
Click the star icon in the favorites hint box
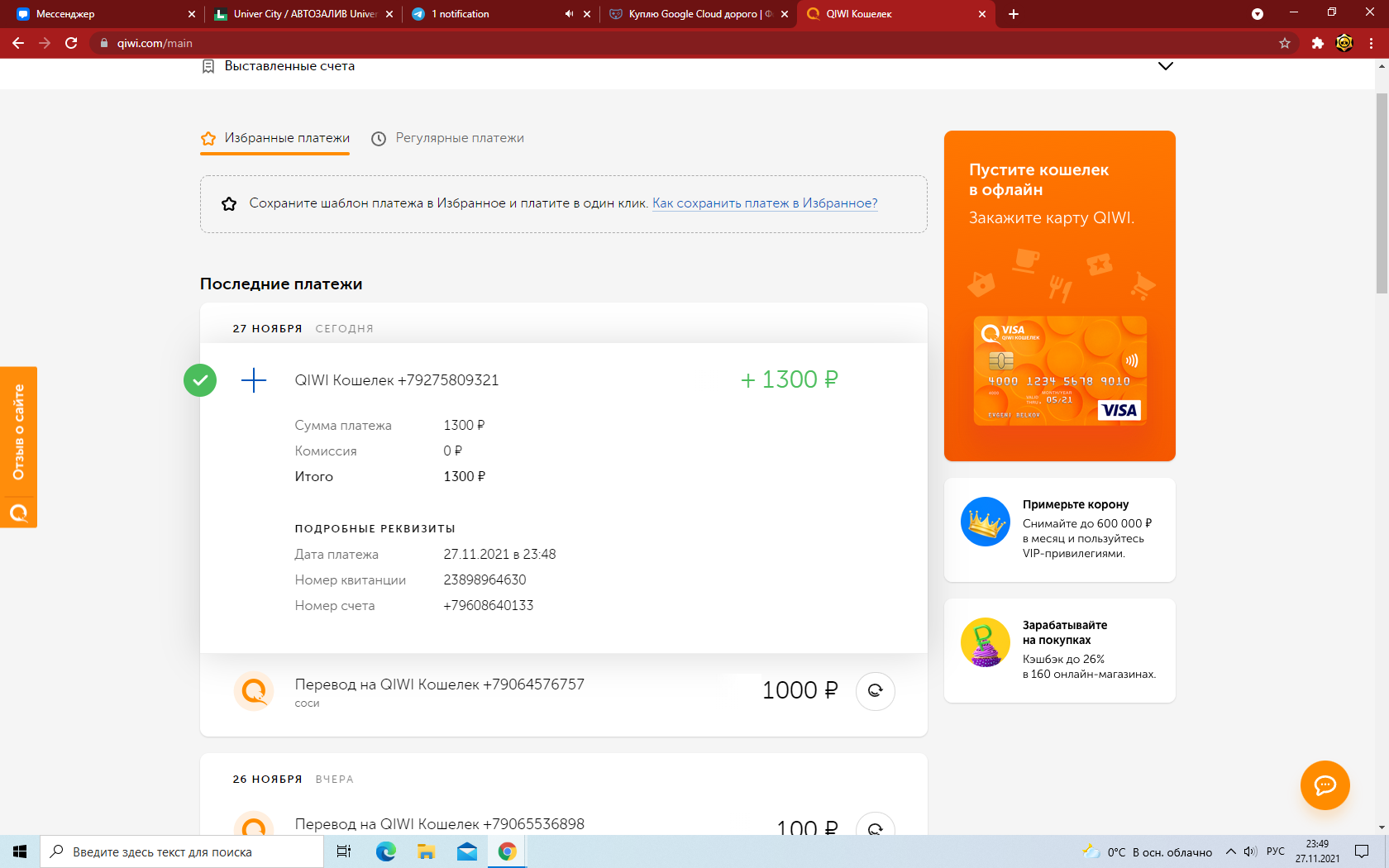(x=229, y=203)
